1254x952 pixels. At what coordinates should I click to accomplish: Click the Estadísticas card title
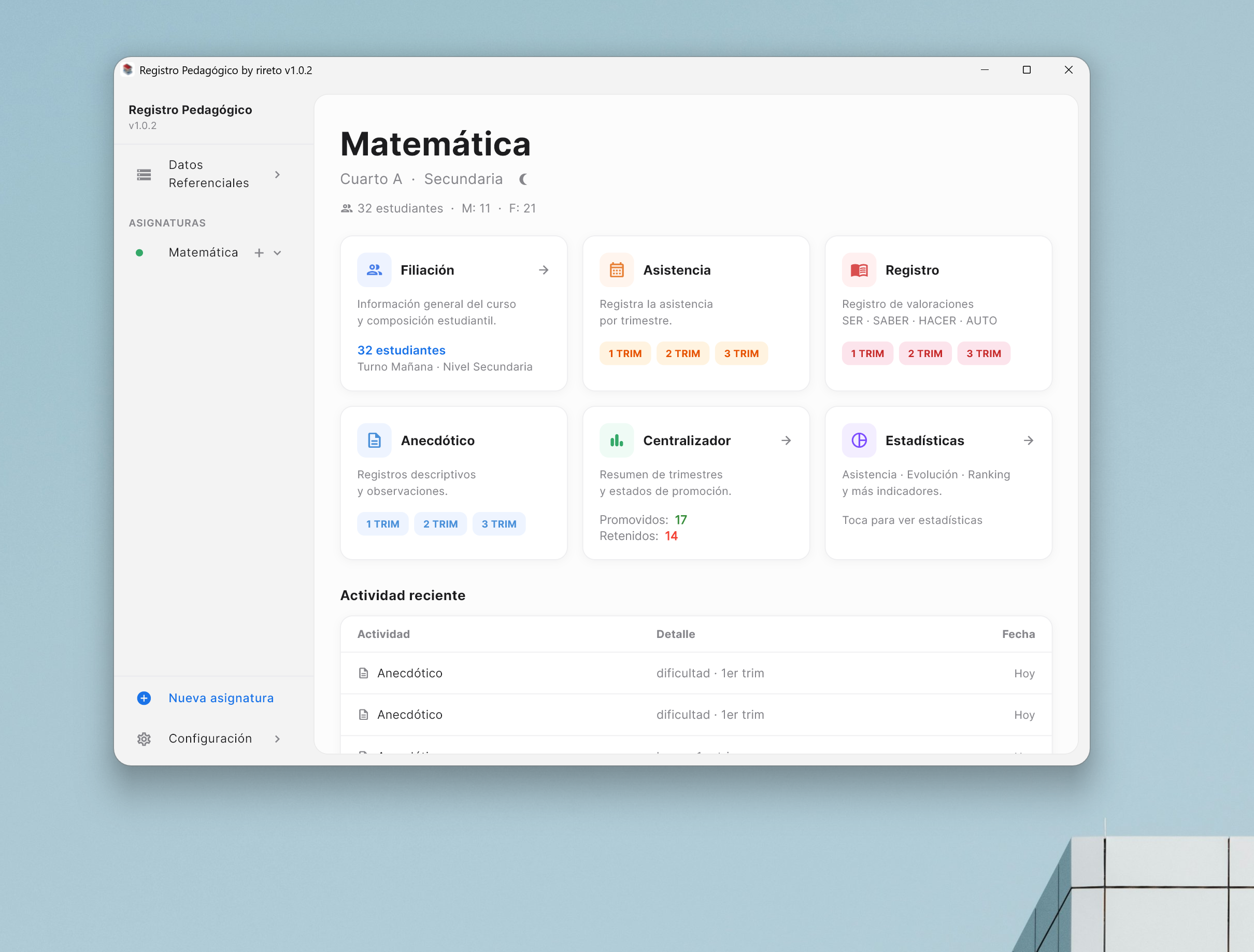point(924,441)
